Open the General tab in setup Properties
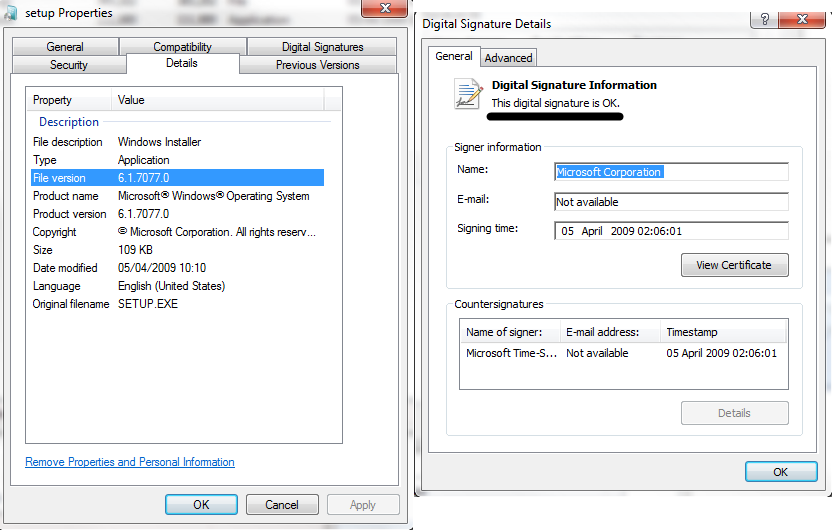Image resolution: width=832 pixels, height=530 pixels. pyautogui.click(x=65, y=47)
